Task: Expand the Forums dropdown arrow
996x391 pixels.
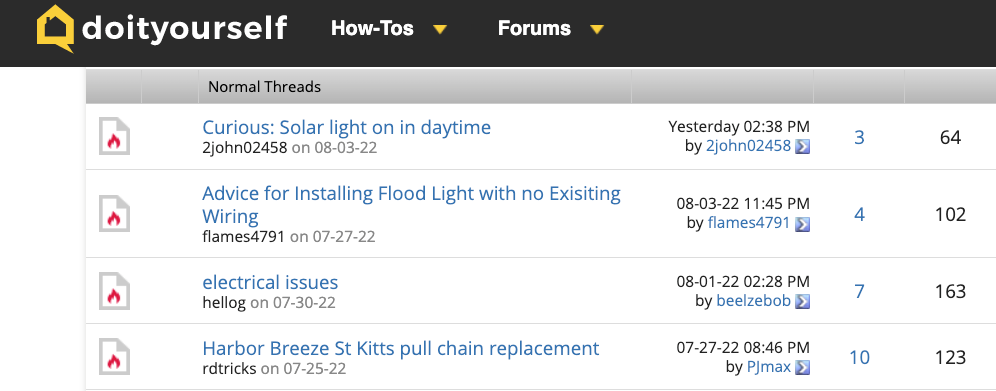Action: (596, 29)
